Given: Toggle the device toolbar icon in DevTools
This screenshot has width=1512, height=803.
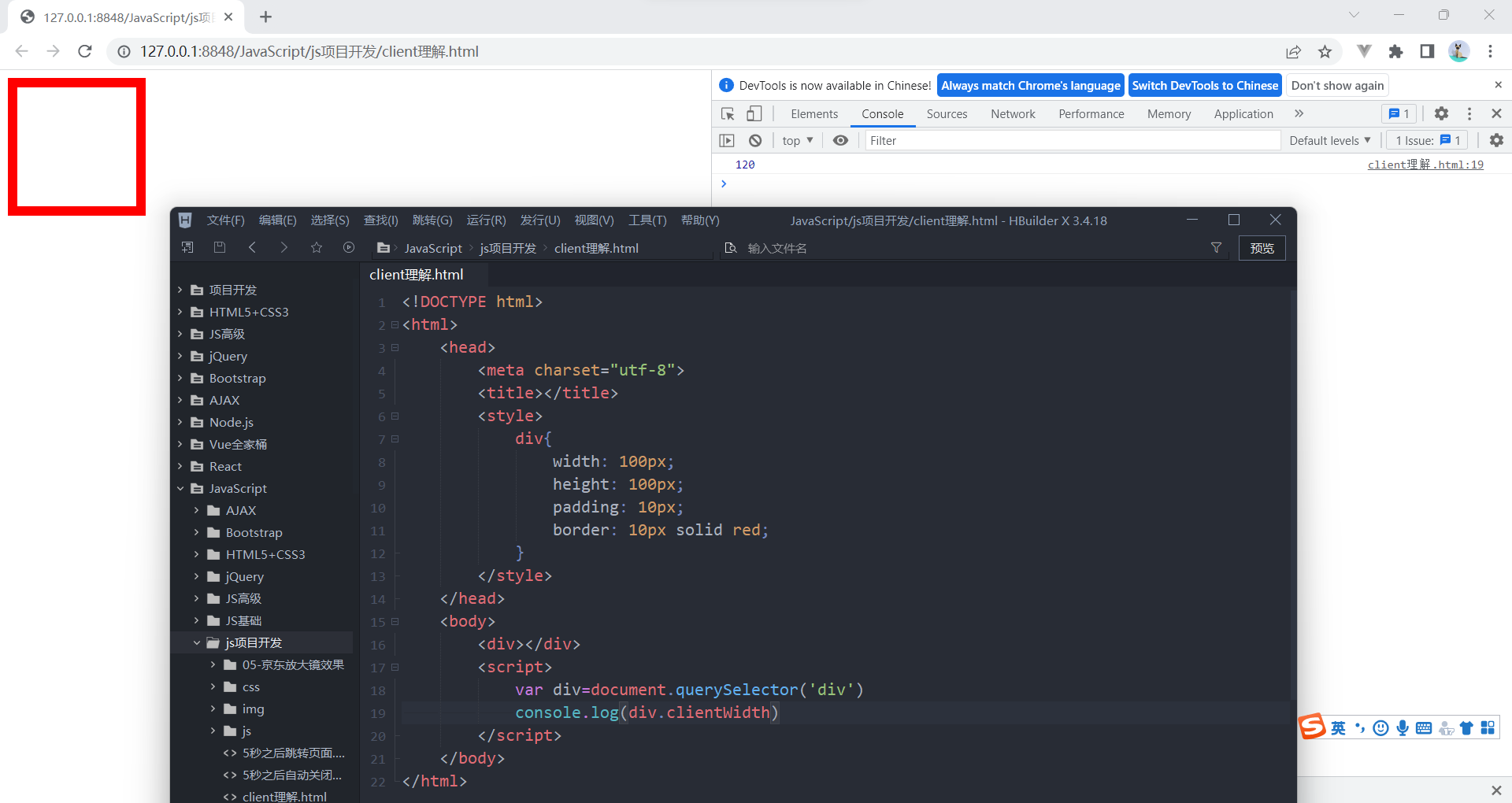Looking at the screenshot, I should (x=754, y=114).
